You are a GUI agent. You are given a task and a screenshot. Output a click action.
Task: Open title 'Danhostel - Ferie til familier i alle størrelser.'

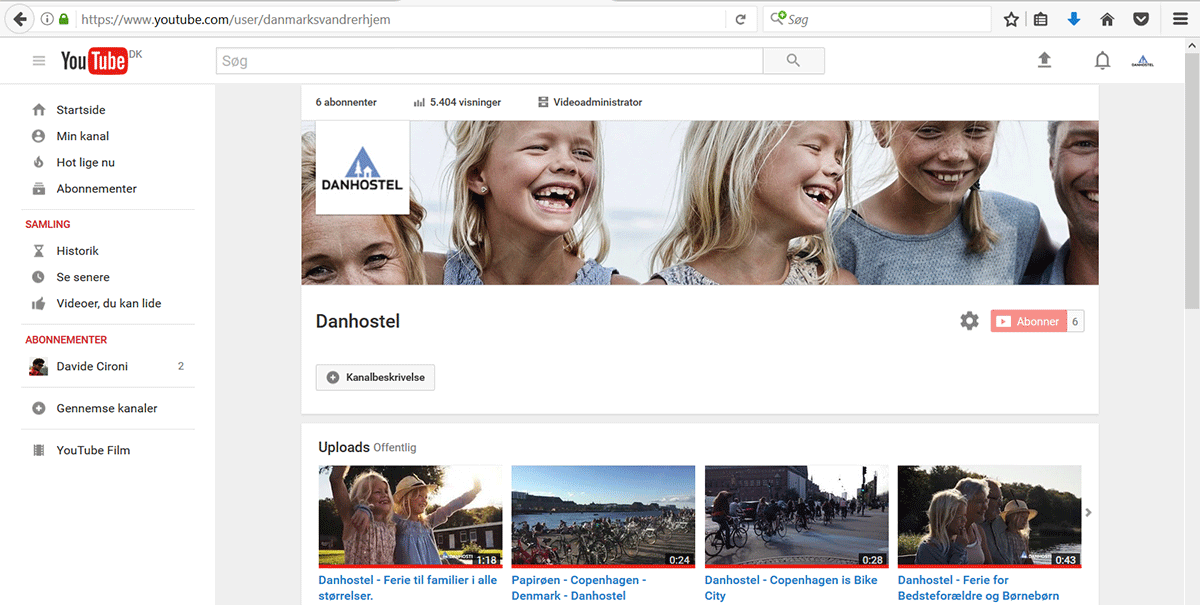pos(408,588)
